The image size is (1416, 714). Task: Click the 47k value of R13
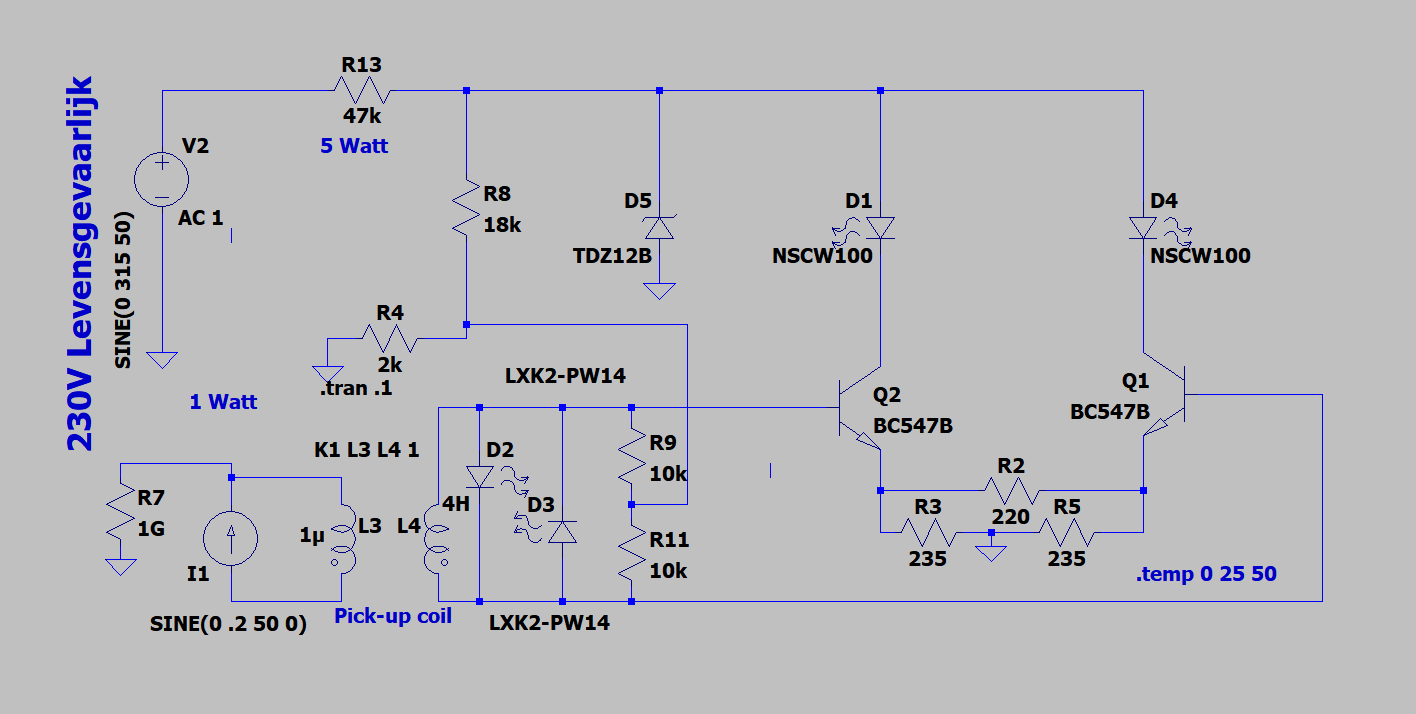[363, 115]
